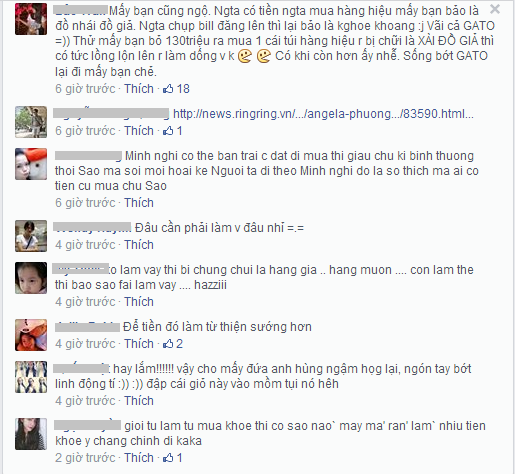Viewport: 515px width, 474px height.
Task: Open avatar beside 'Để tiền đó làm từ thiện'
Action: point(31,335)
